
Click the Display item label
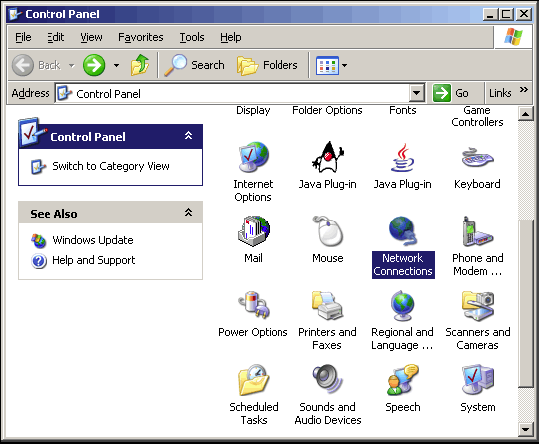(x=253, y=110)
